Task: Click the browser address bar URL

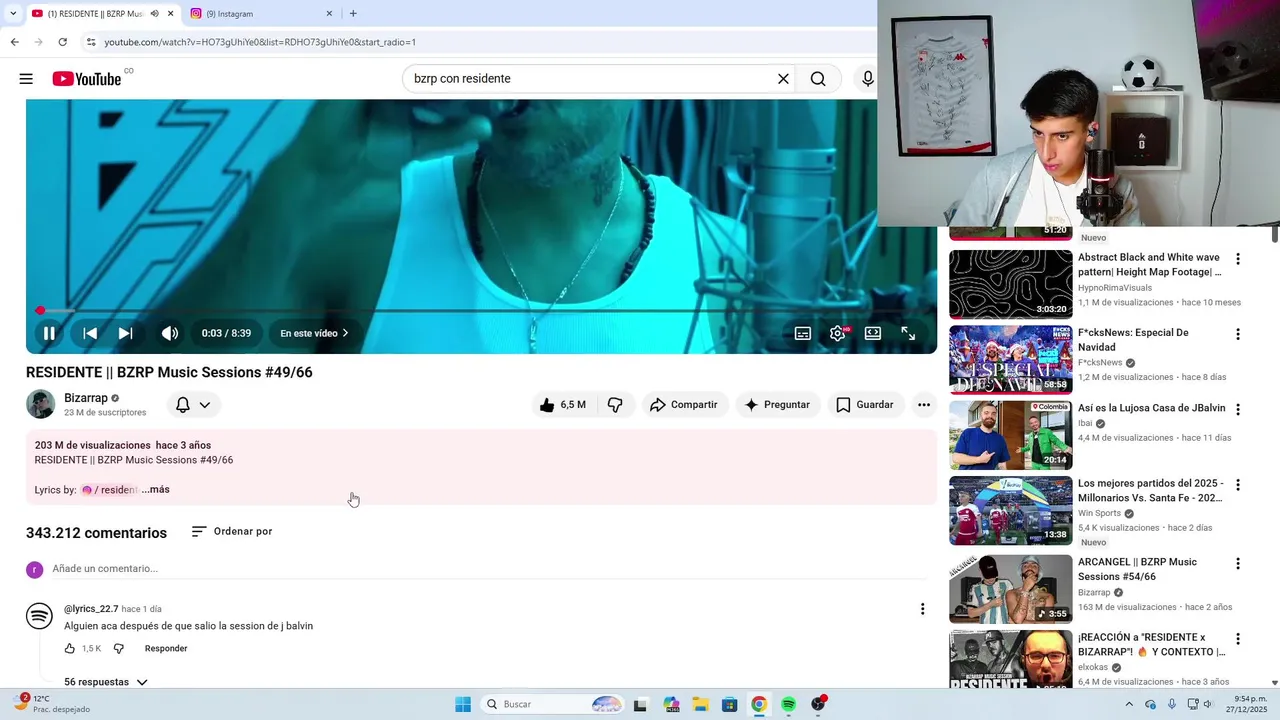Action: coord(260,42)
